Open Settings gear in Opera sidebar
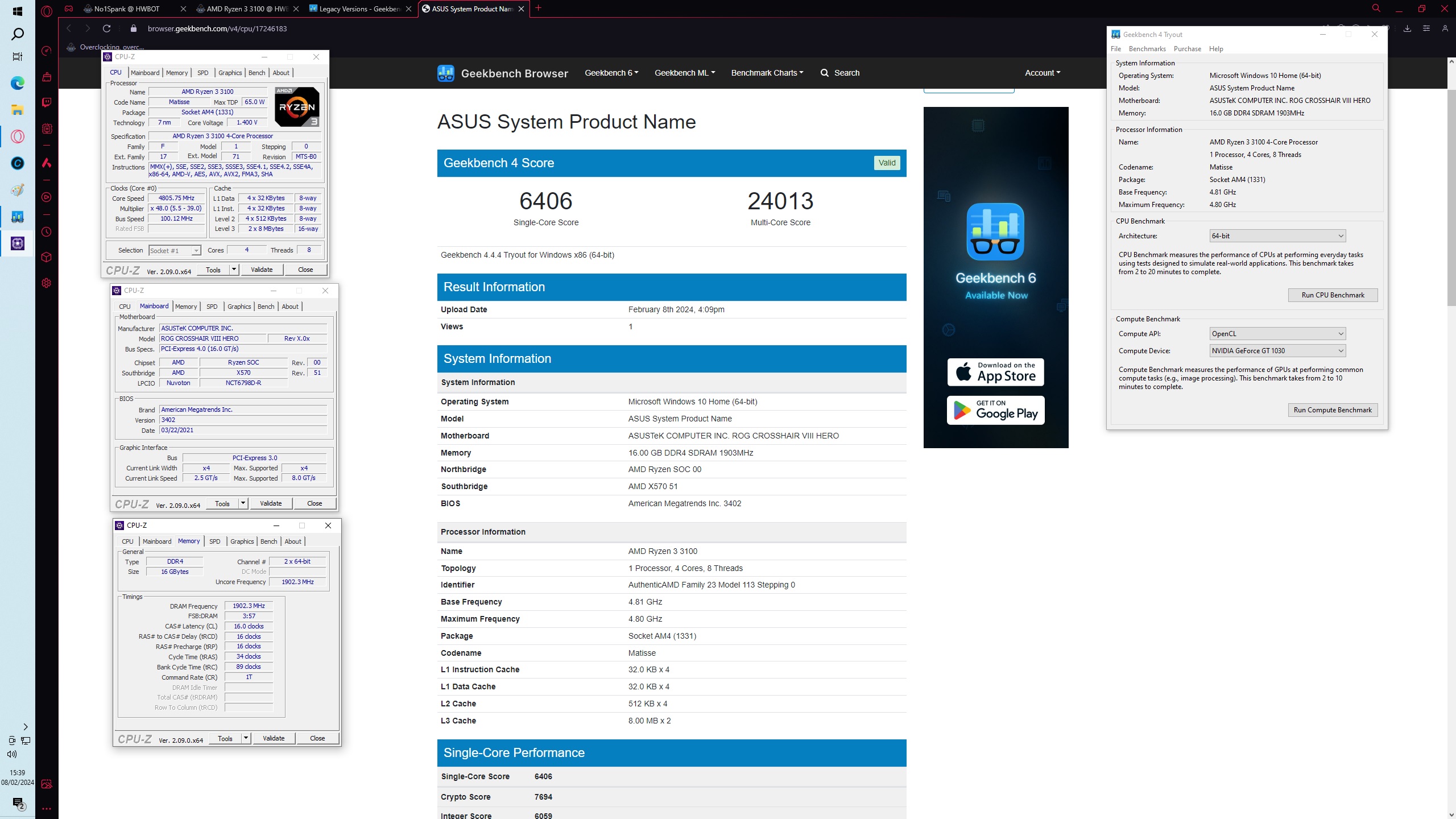The image size is (1456, 819). 47,283
